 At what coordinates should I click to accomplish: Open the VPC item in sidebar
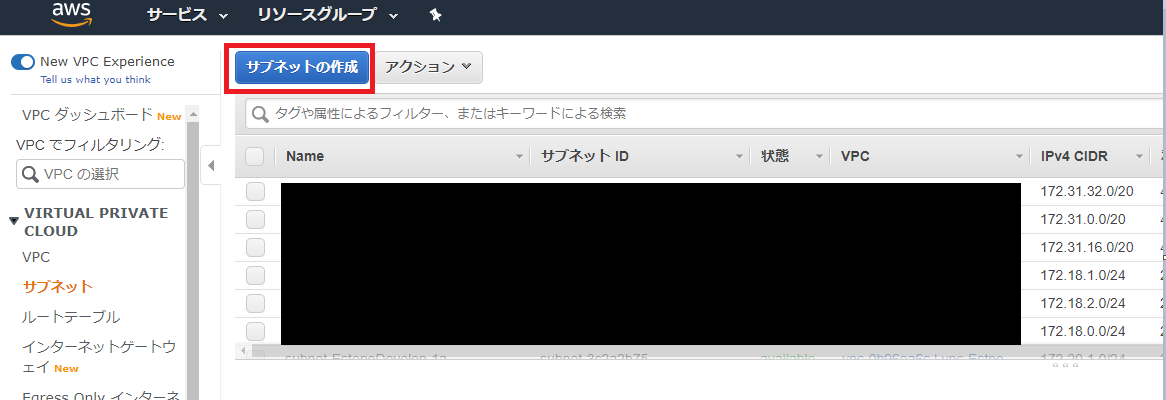(36, 257)
